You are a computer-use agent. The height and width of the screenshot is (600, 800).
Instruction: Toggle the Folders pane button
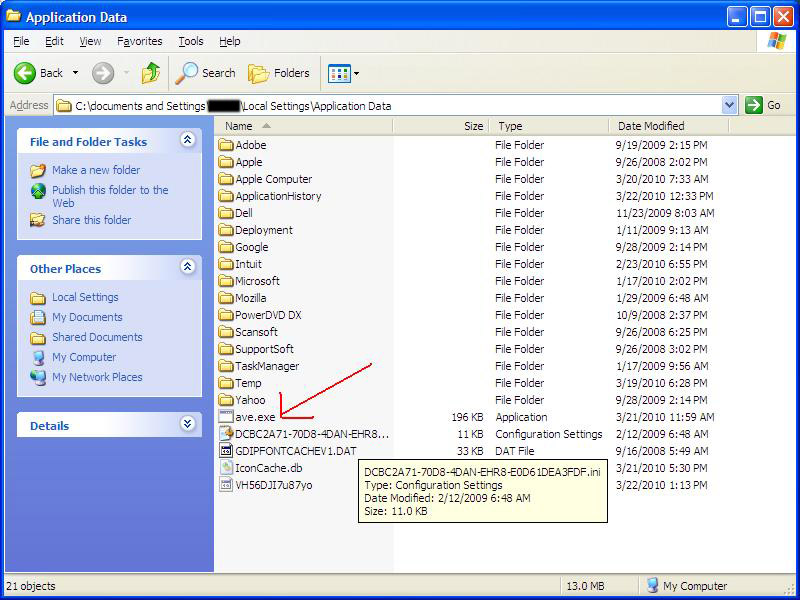point(279,73)
